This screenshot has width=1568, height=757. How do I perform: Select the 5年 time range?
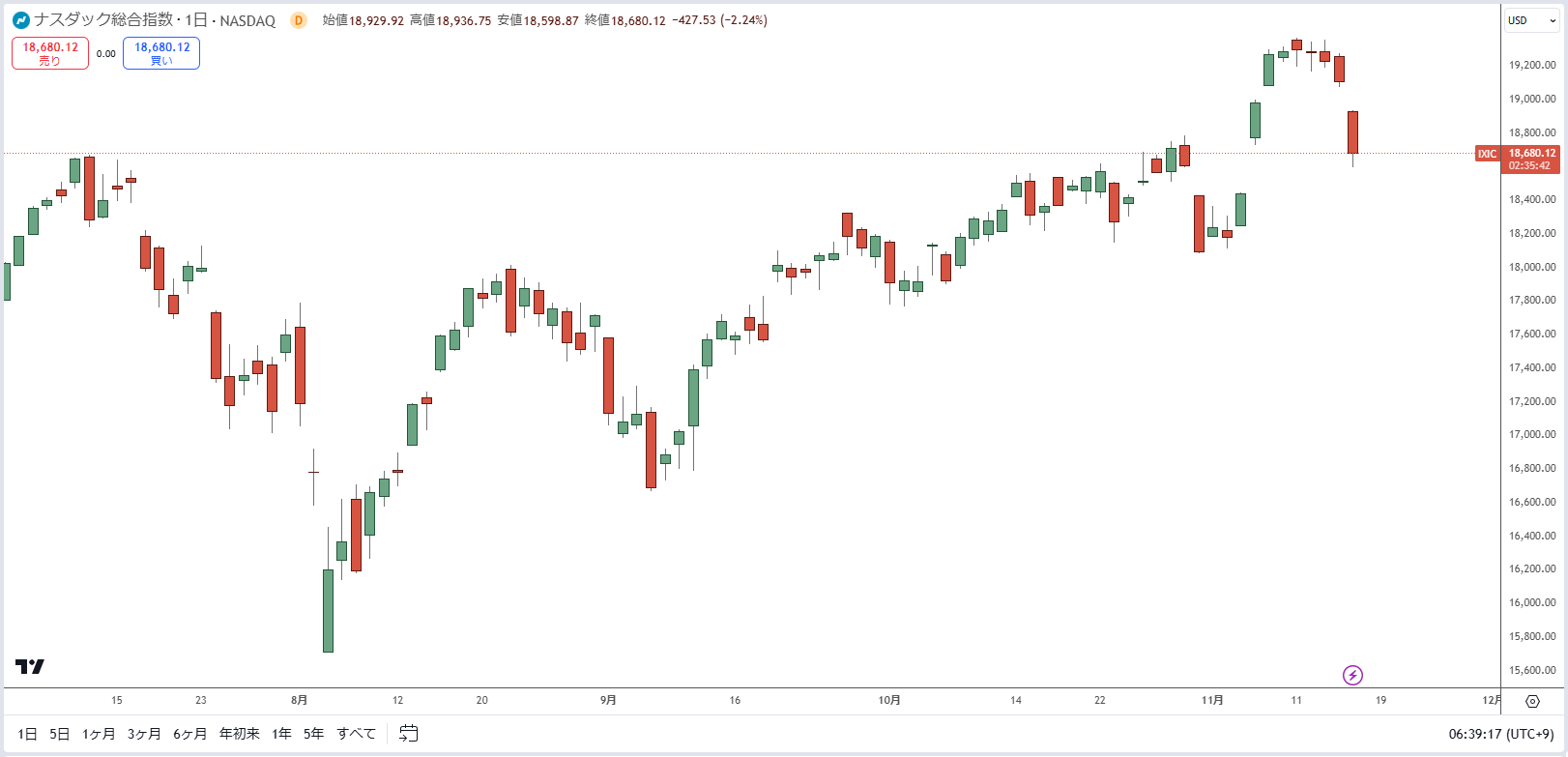click(313, 734)
